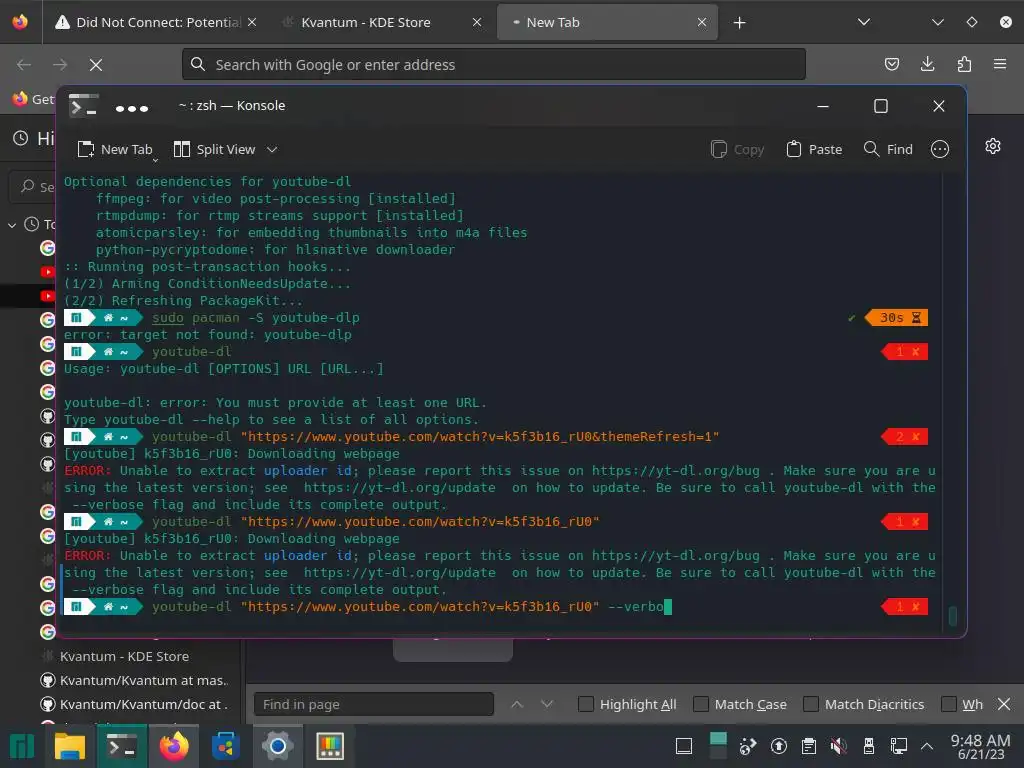Open network connections tray icon

coord(899,746)
